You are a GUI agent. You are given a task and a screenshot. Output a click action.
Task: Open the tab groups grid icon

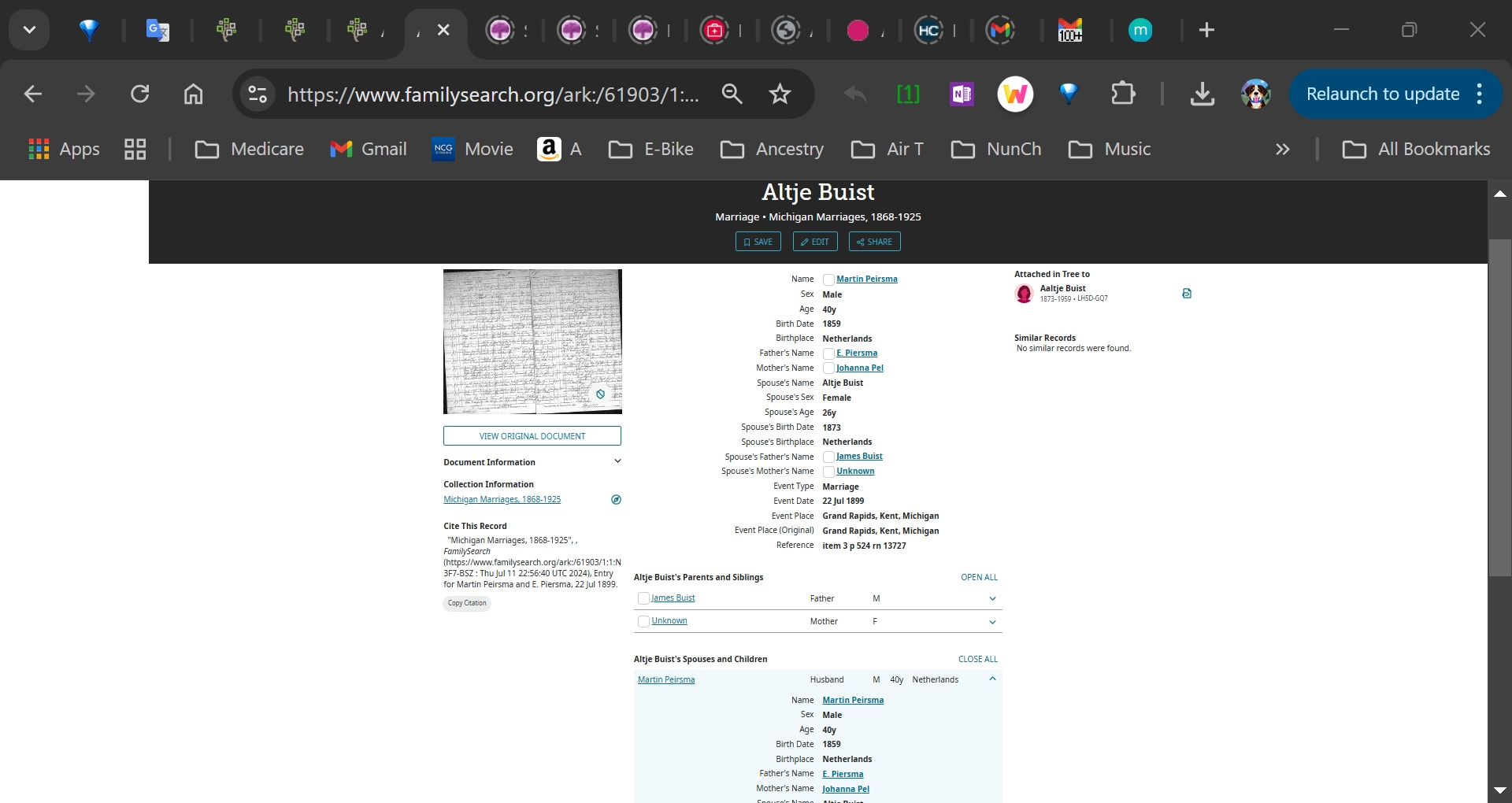(135, 149)
